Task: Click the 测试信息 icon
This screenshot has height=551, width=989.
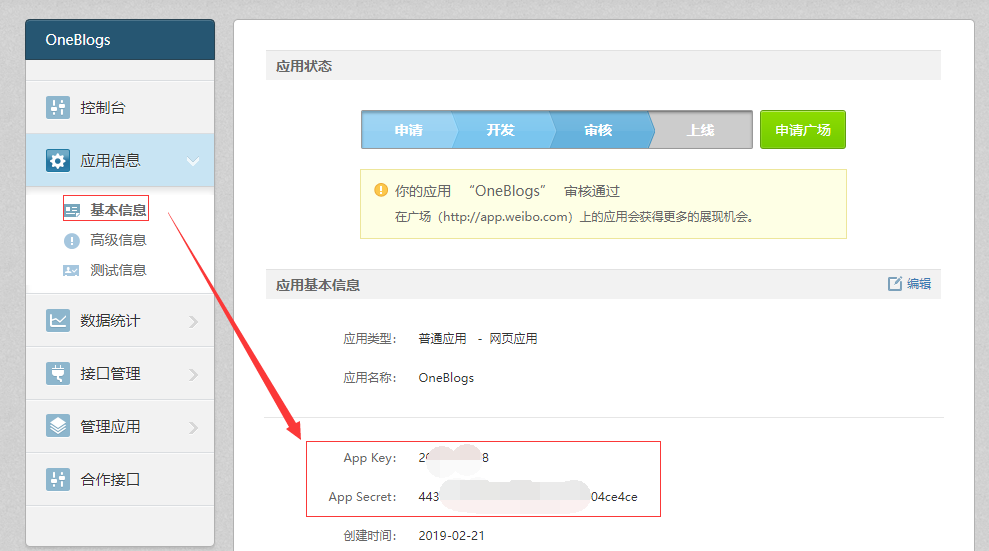Action: point(72,271)
